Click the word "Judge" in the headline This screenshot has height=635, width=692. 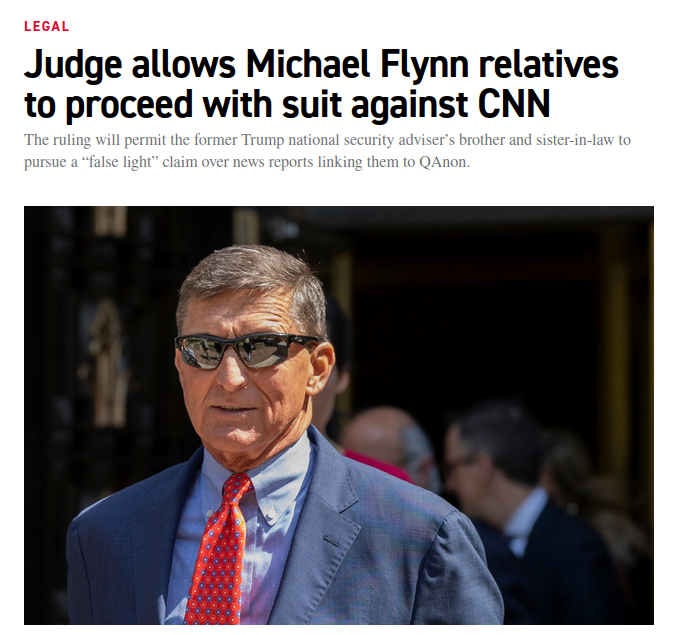(73, 66)
